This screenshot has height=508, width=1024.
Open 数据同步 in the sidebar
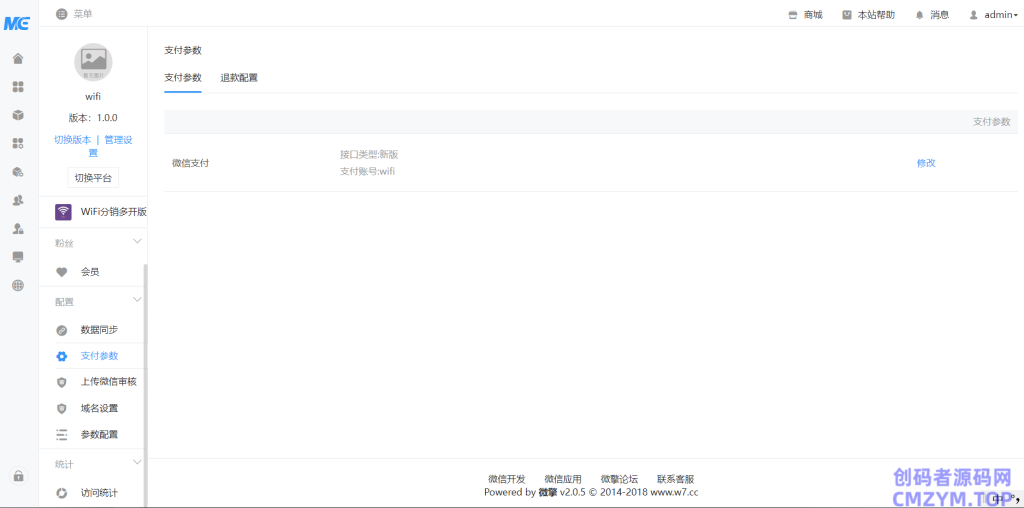[x=99, y=330]
